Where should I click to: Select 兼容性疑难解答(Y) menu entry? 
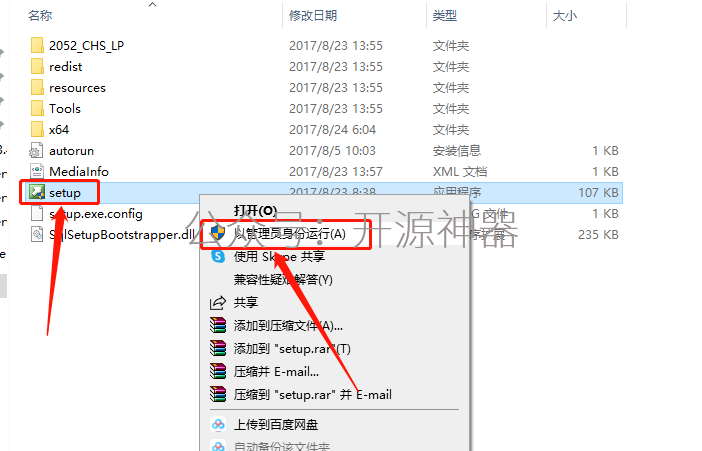click(283, 279)
